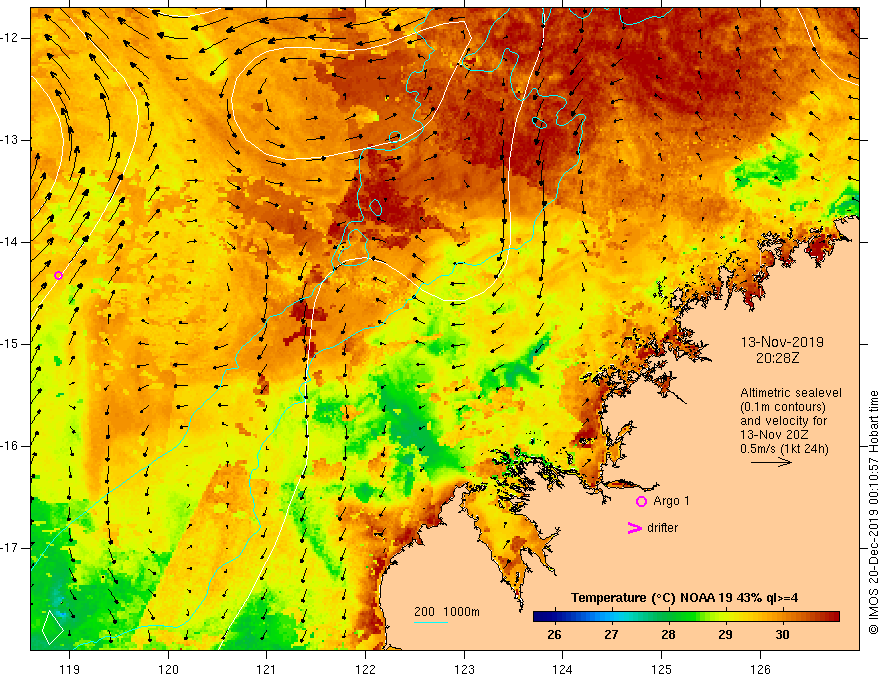
Task: Click the '0.5m/s (1kt 24h)' text
Action: pos(784,449)
